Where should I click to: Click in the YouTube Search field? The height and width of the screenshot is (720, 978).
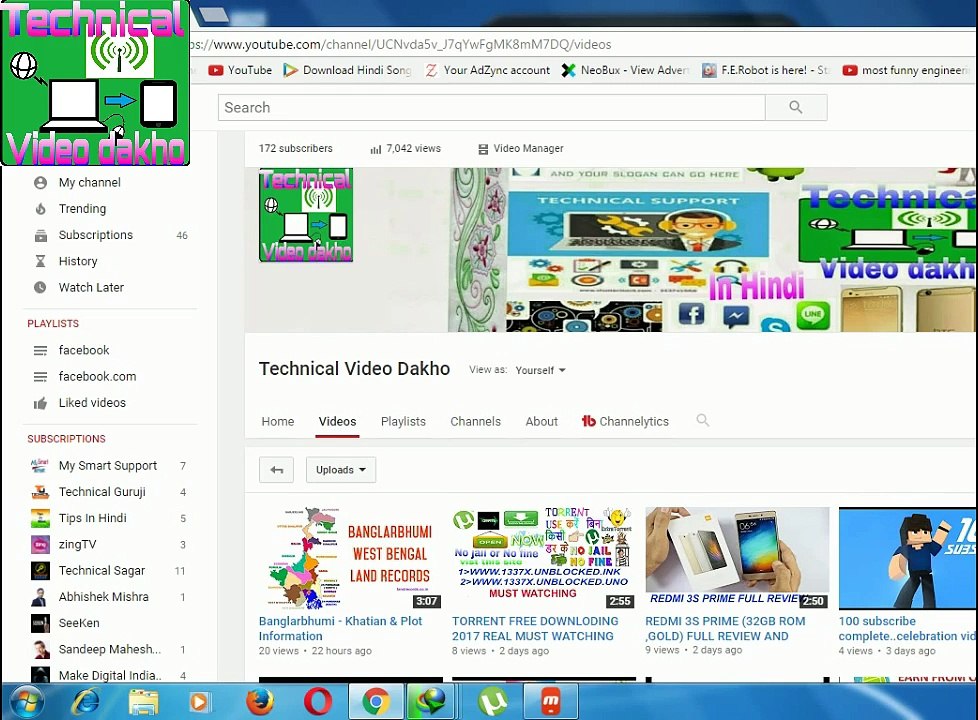[x=491, y=107]
